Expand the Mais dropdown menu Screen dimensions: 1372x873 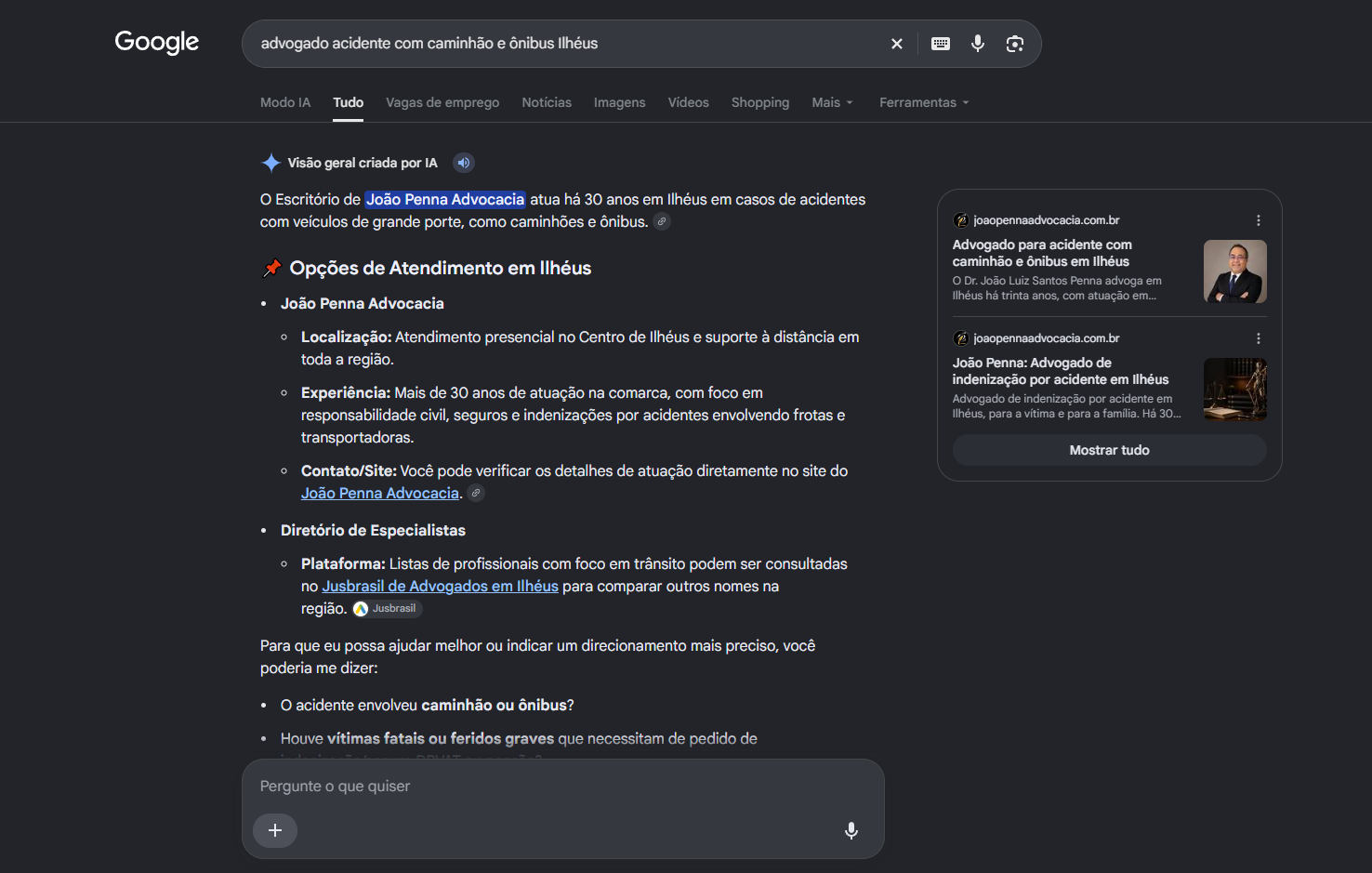point(832,102)
